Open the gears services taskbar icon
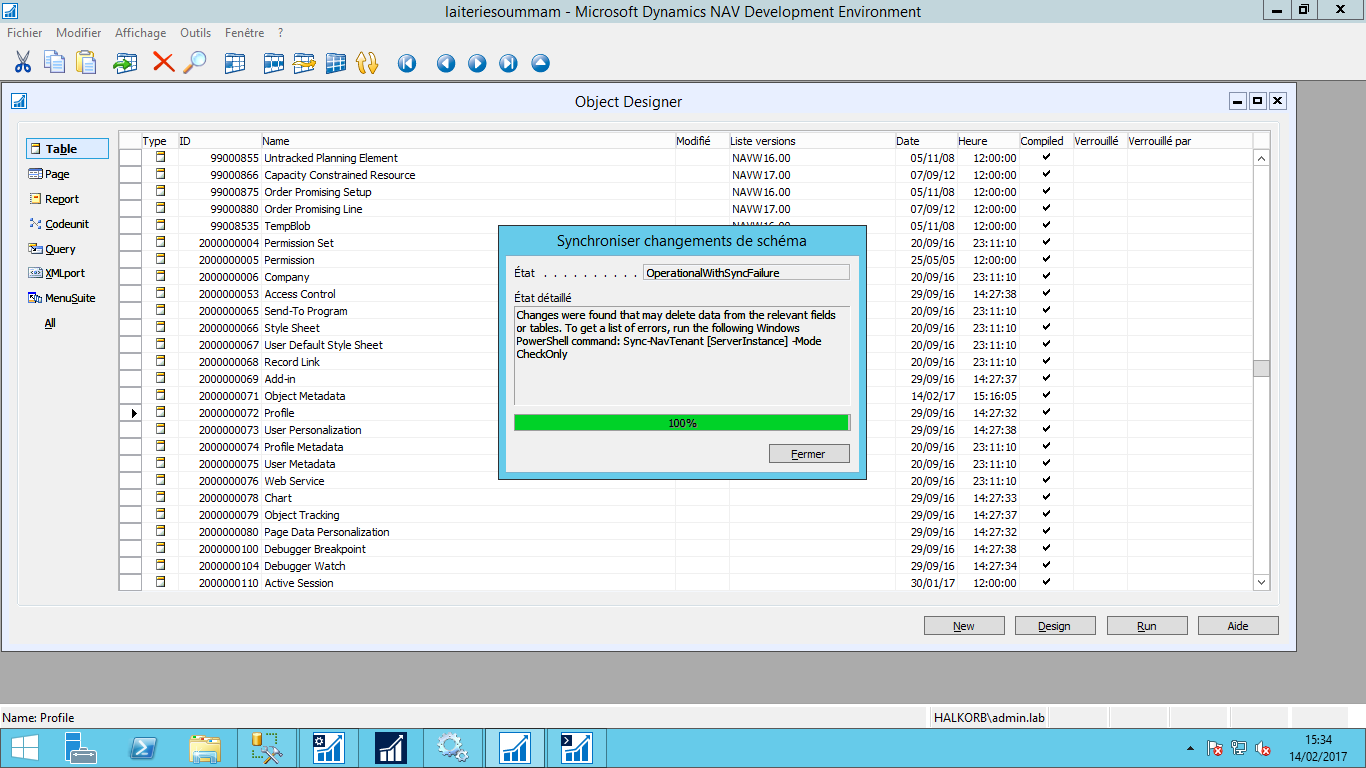1366x768 pixels. 453,747
